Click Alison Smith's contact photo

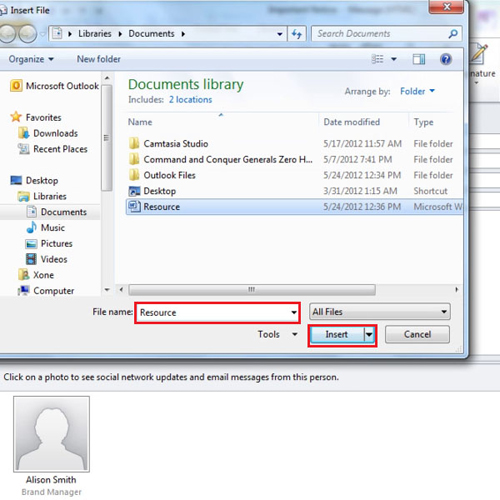pyautogui.click(x=51, y=434)
